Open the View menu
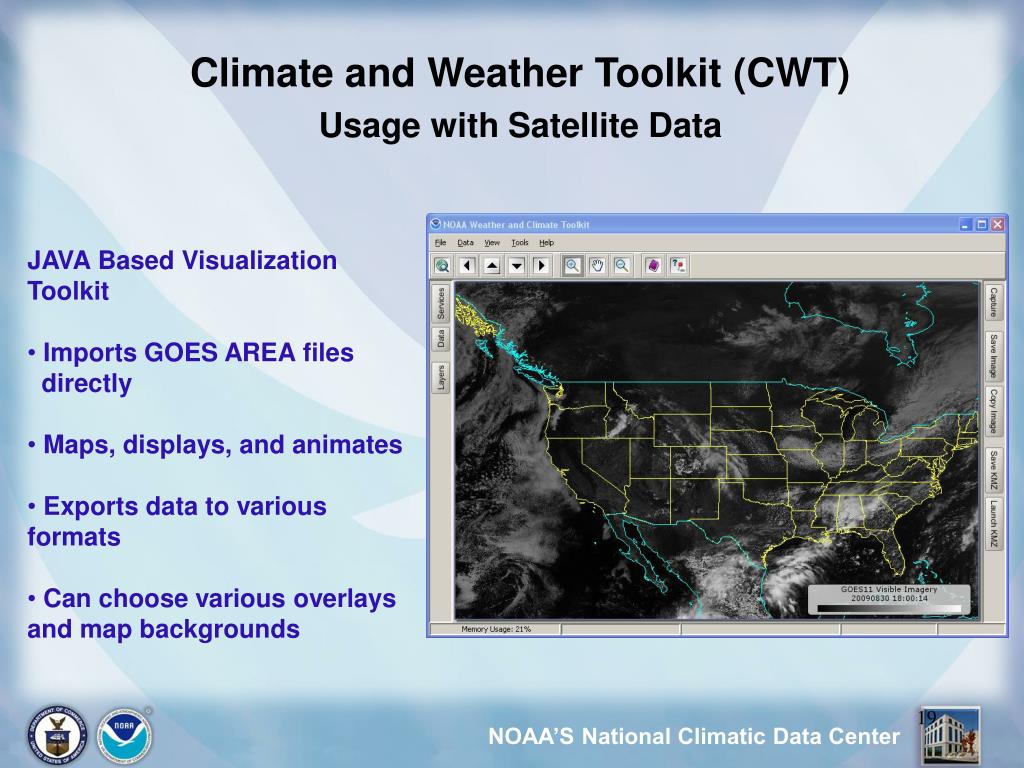The image size is (1024, 768). (492, 243)
